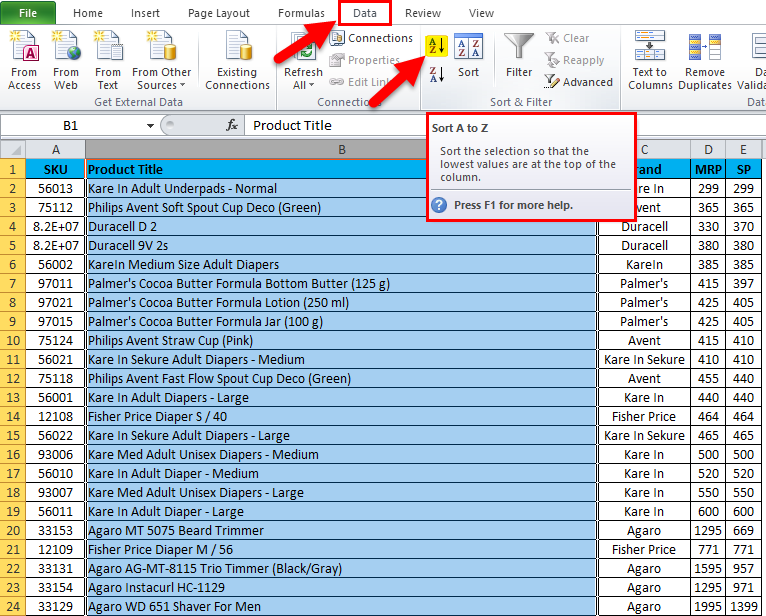Select row 1 header
The height and width of the screenshot is (616, 766).
click(x=13, y=170)
